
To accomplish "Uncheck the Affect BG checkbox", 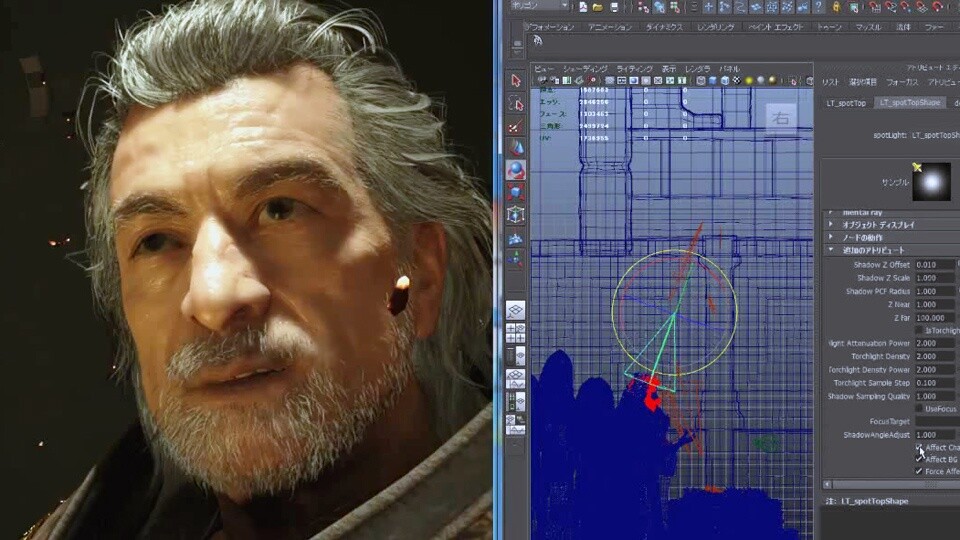I will pyautogui.click(x=919, y=459).
